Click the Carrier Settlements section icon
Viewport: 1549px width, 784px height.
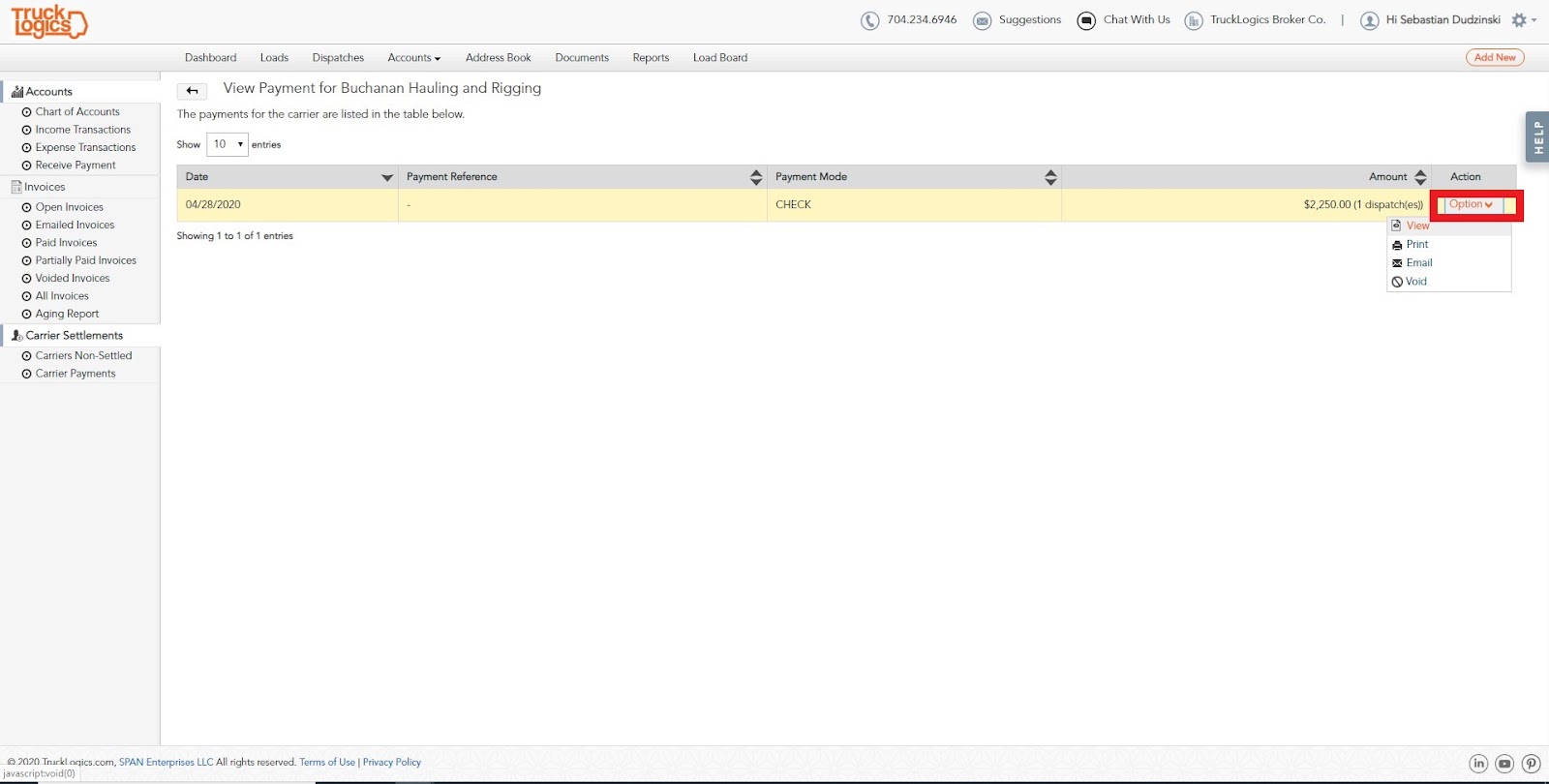point(16,336)
